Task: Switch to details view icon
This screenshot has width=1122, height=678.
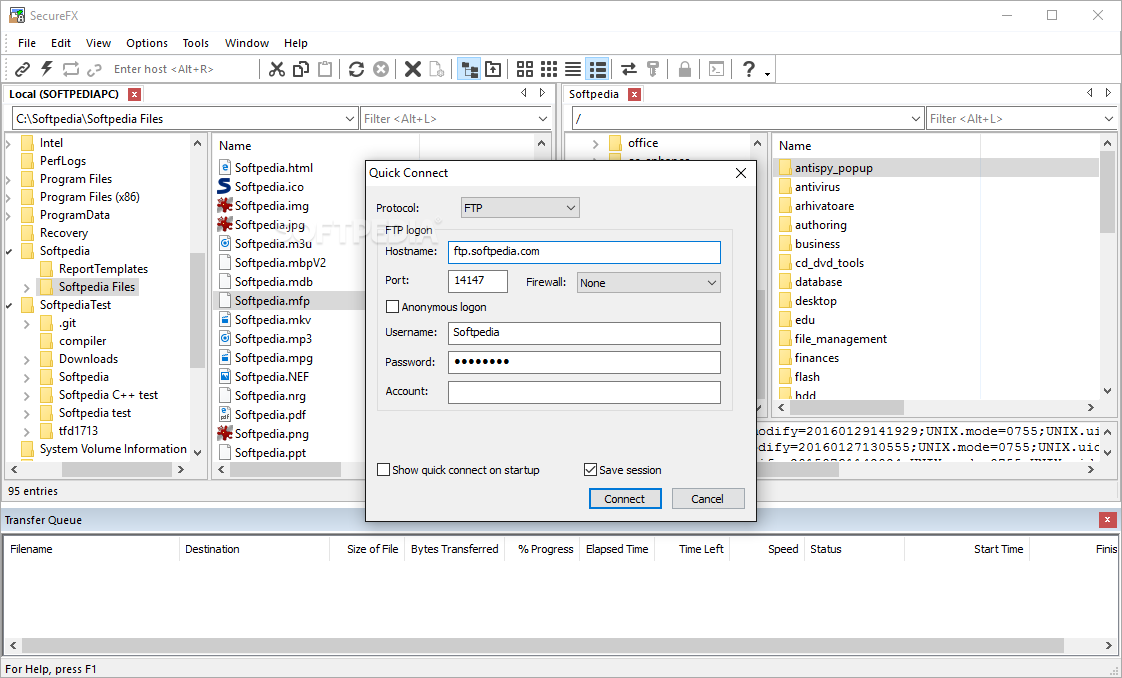Action: [597, 69]
